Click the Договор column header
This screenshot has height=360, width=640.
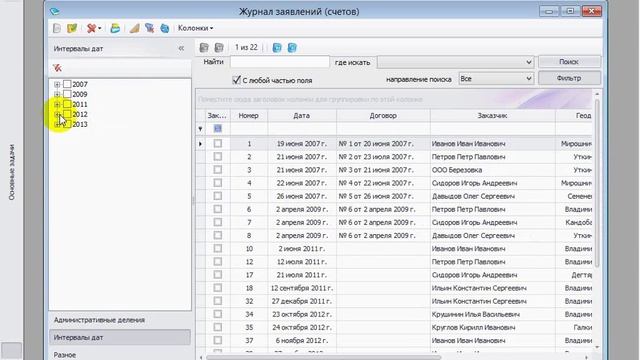(383, 116)
